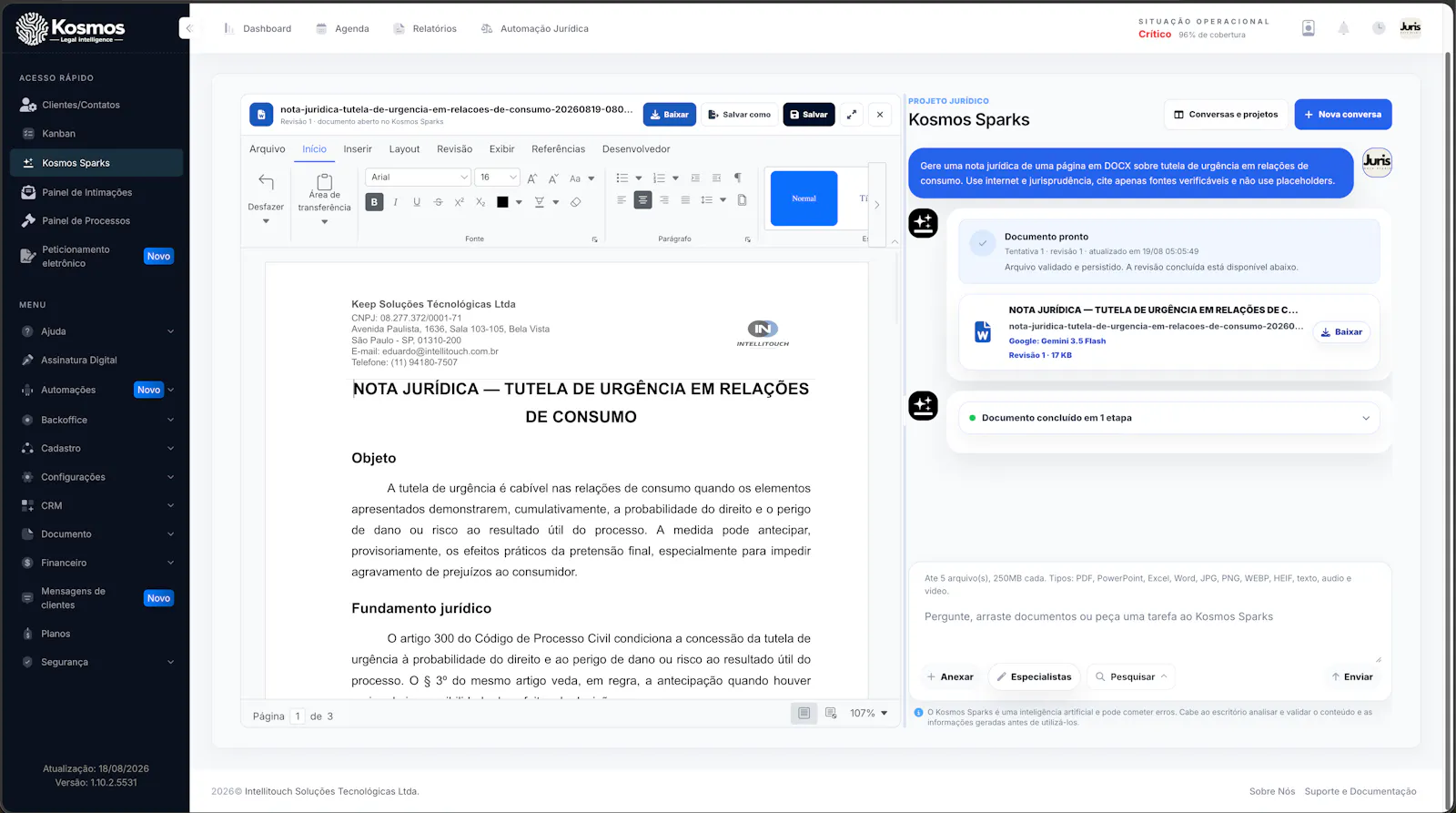Screen dimensions: 1456x813
Task: Switch to the Layout ribbon tab
Action: [x=404, y=149]
